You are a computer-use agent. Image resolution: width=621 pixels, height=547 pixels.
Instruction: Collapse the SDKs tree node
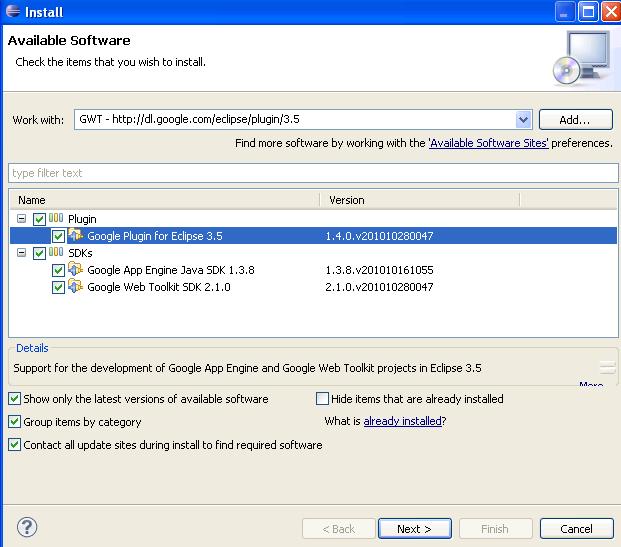(22, 252)
